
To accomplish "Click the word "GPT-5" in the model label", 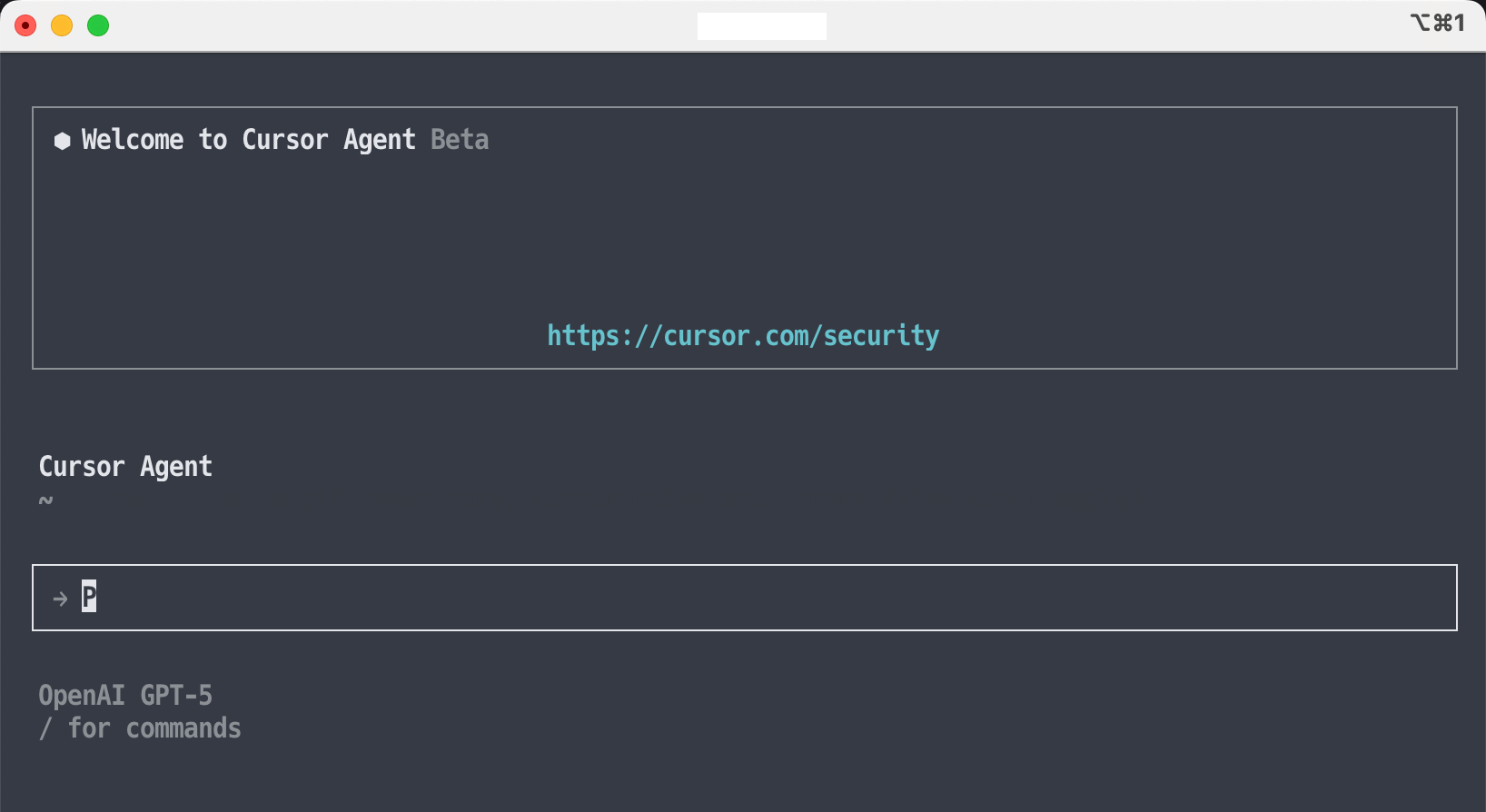I will pos(176,696).
